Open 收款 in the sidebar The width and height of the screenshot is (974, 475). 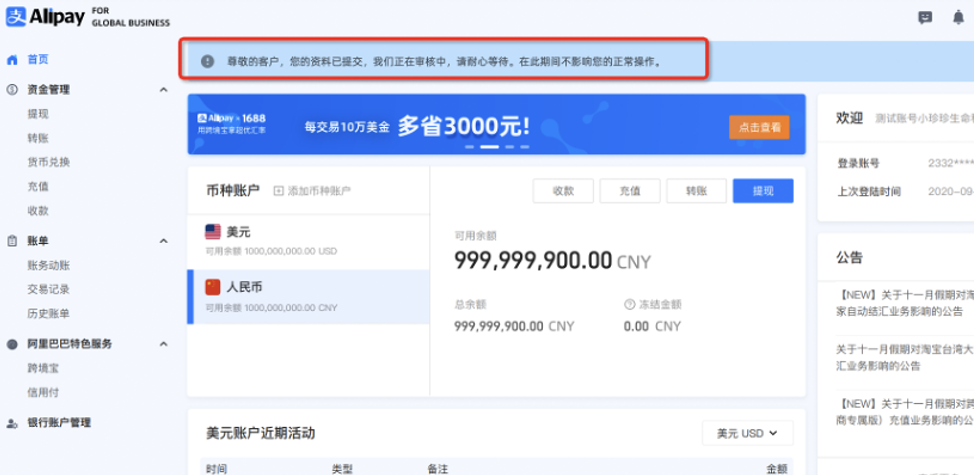(38, 211)
